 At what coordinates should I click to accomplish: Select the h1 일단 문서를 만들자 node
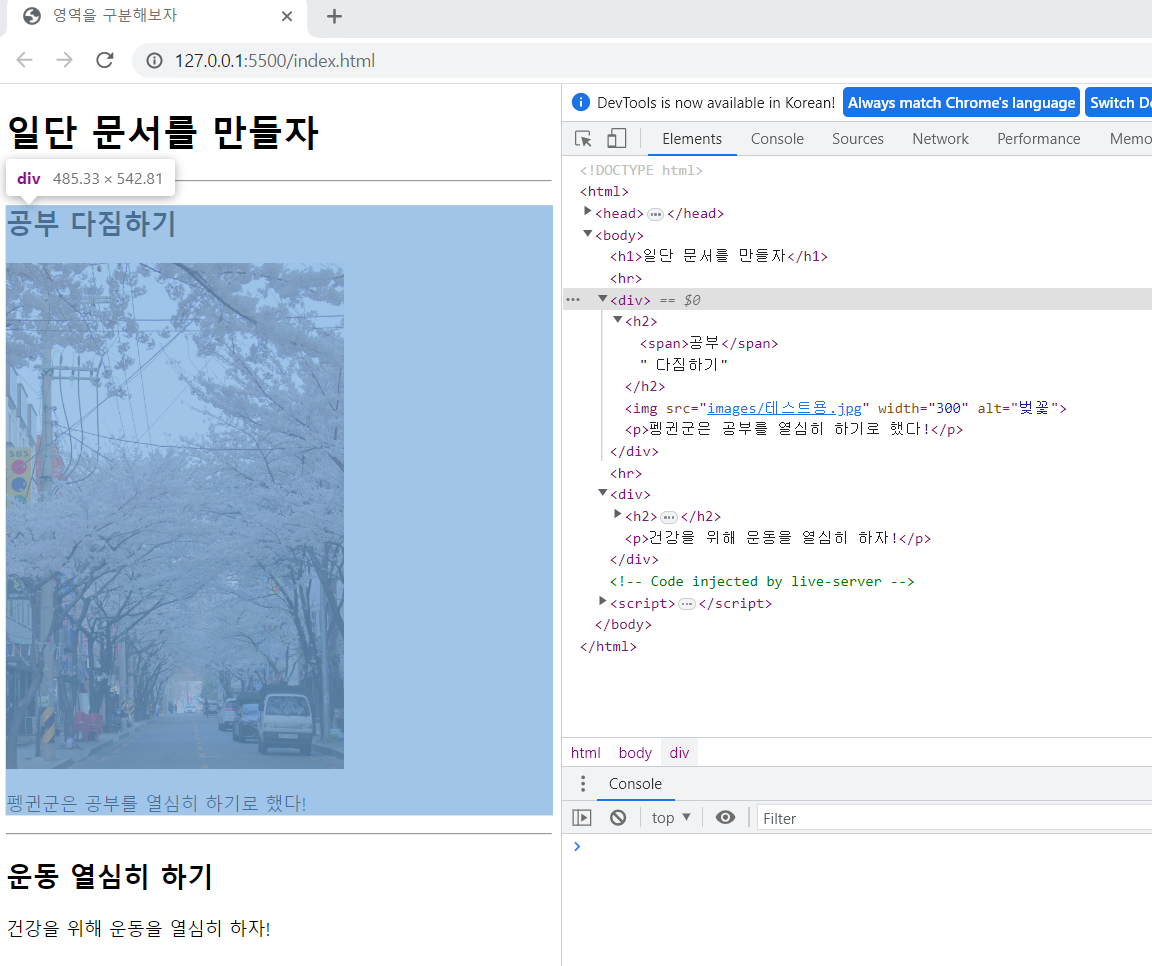(719, 256)
